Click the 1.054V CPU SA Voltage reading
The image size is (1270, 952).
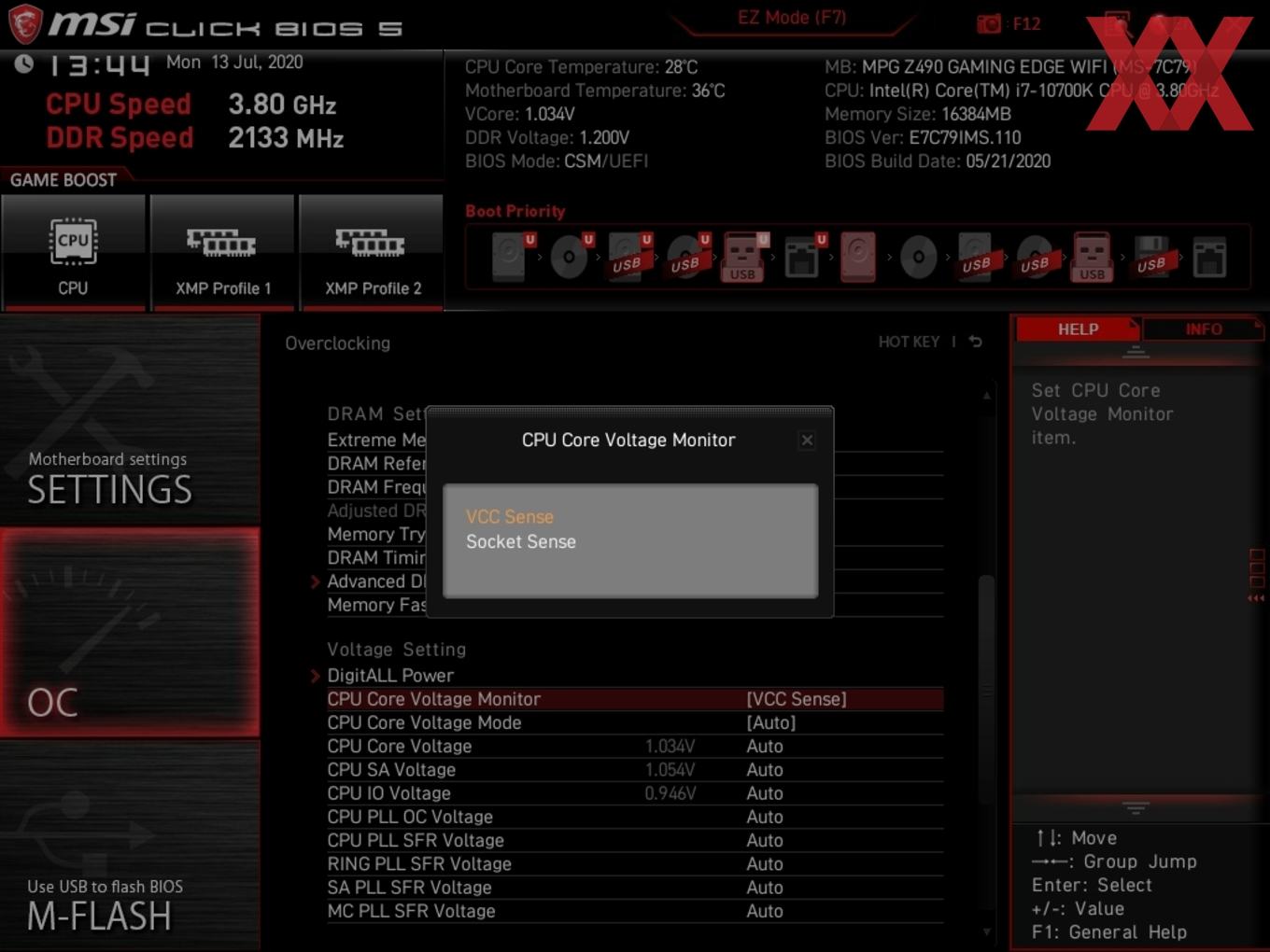670,770
